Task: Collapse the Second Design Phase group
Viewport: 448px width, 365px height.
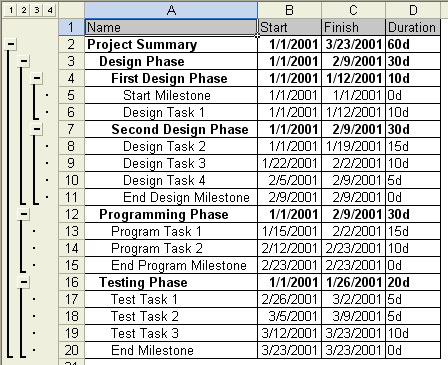Action: point(37,129)
